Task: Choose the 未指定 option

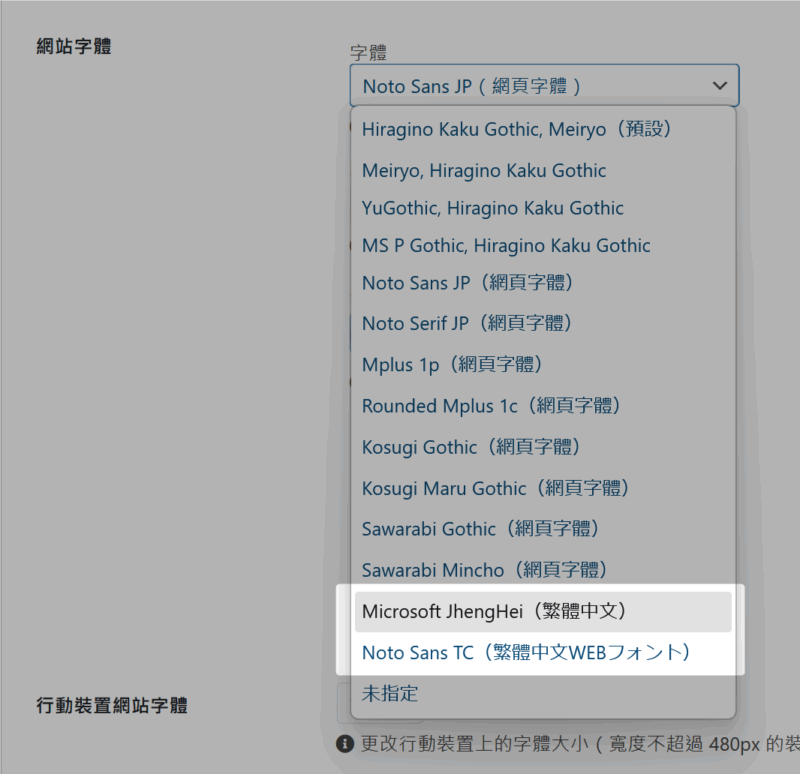Action: [x=543, y=694]
